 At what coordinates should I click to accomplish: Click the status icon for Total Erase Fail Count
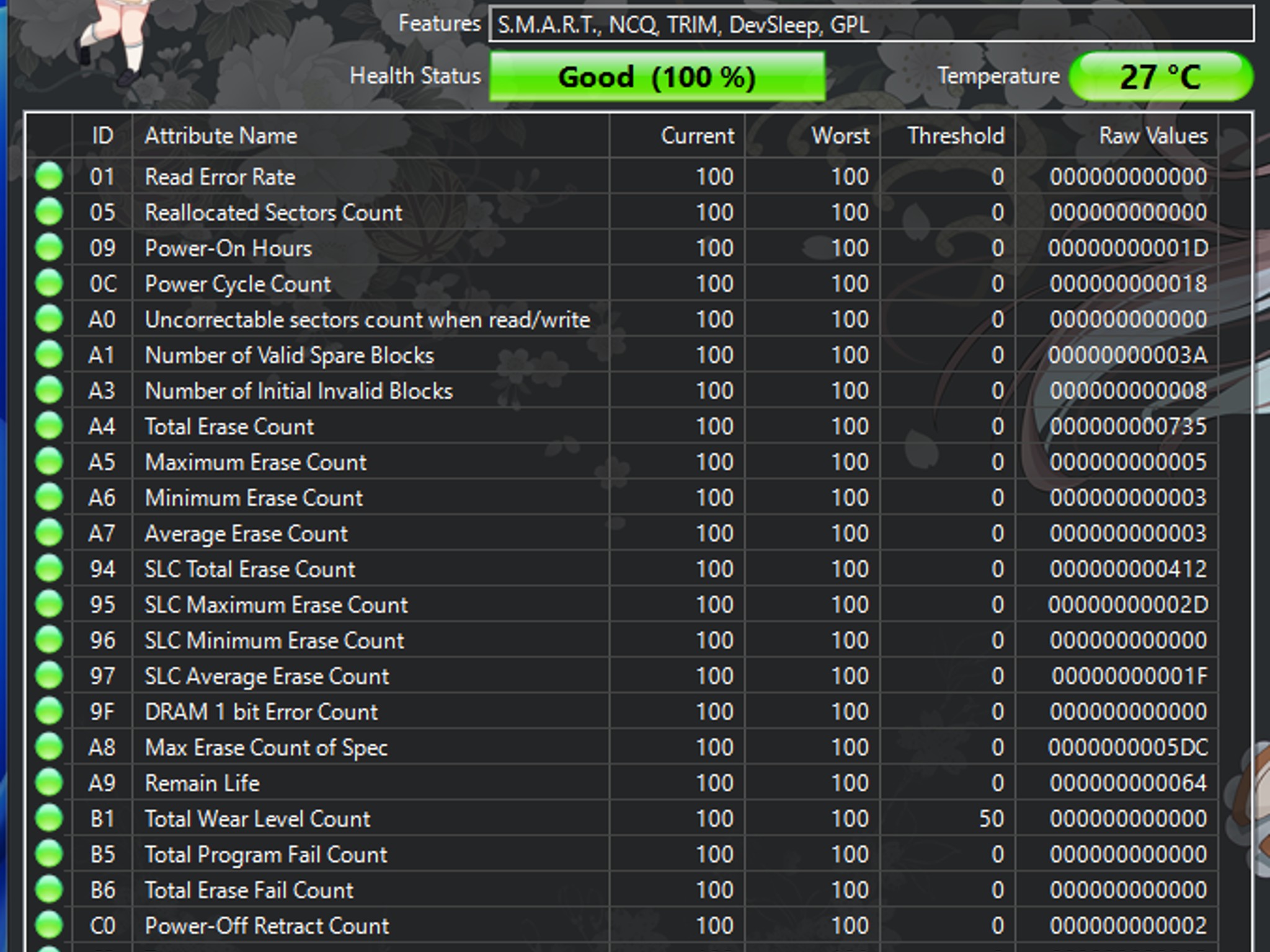tap(49, 889)
